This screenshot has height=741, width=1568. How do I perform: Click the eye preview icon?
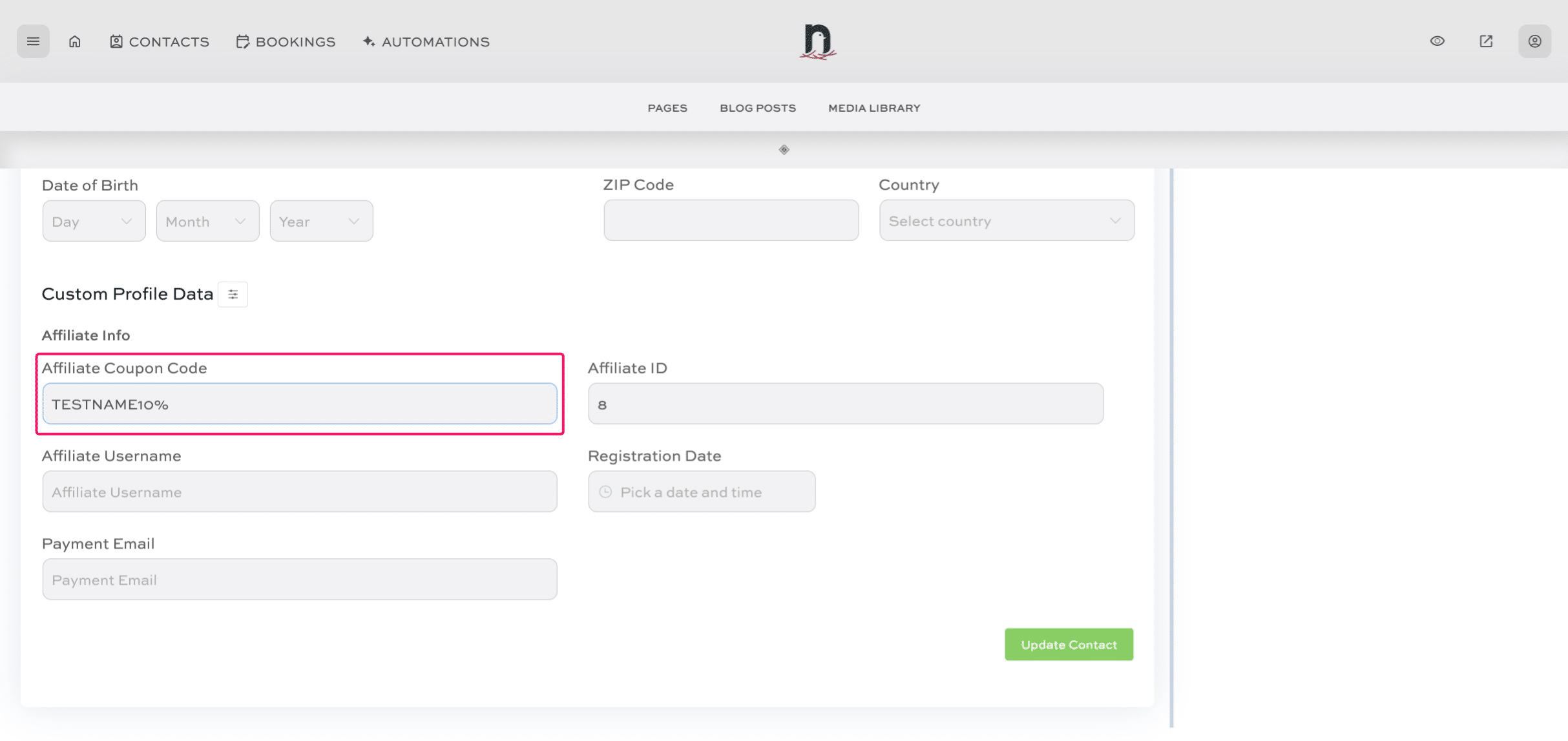click(1437, 41)
